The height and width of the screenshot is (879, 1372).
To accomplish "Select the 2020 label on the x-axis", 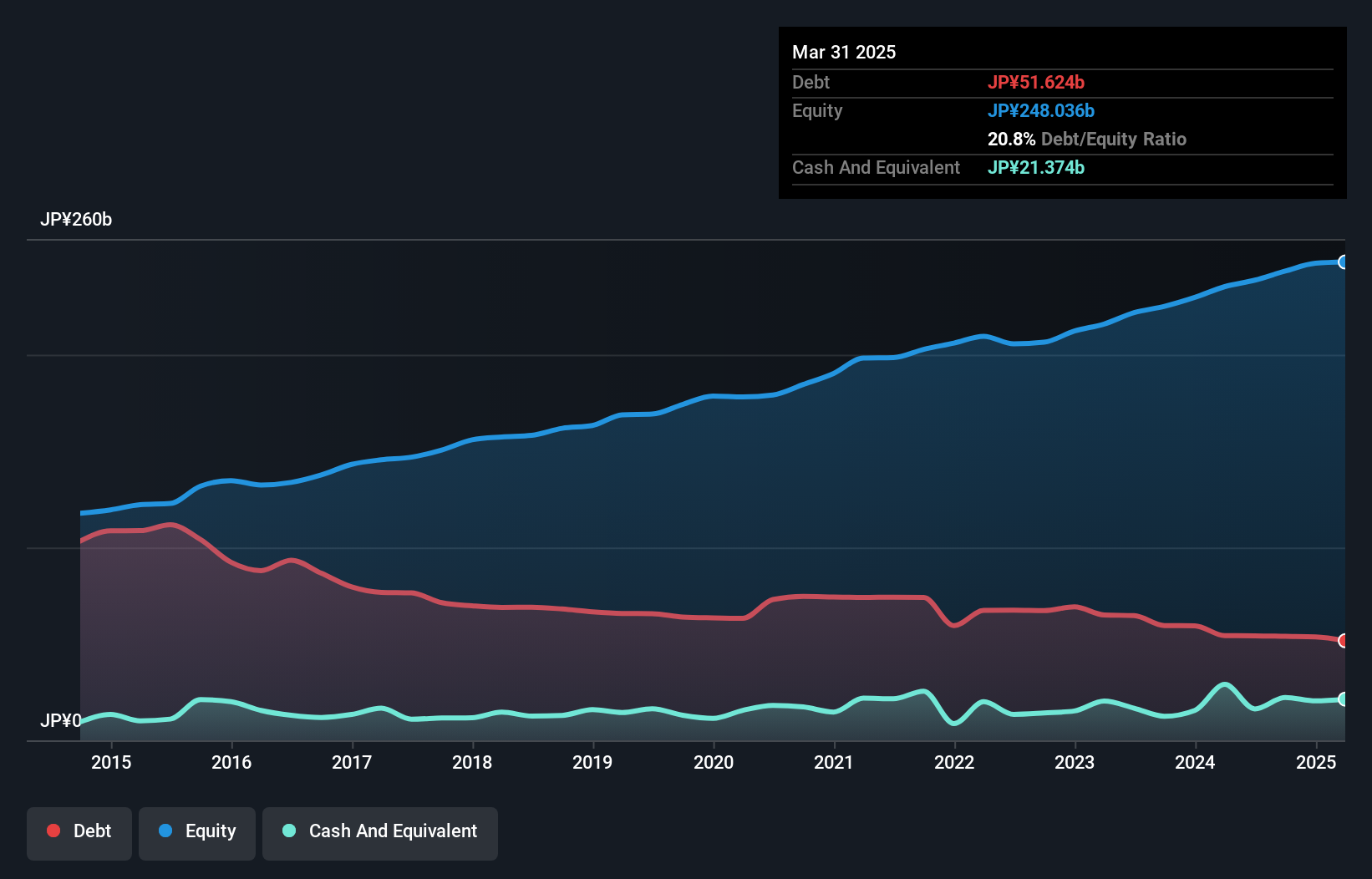I will [714, 762].
